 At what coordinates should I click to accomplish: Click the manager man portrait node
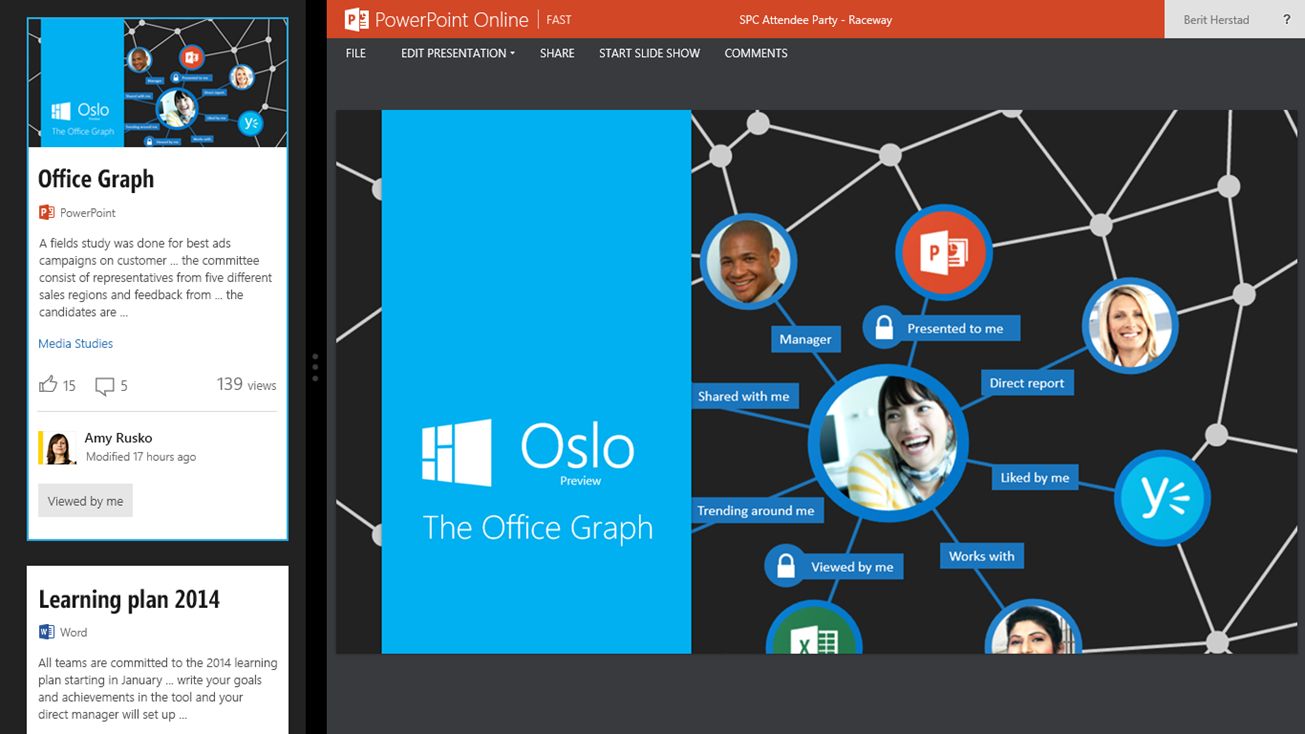[x=748, y=261]
